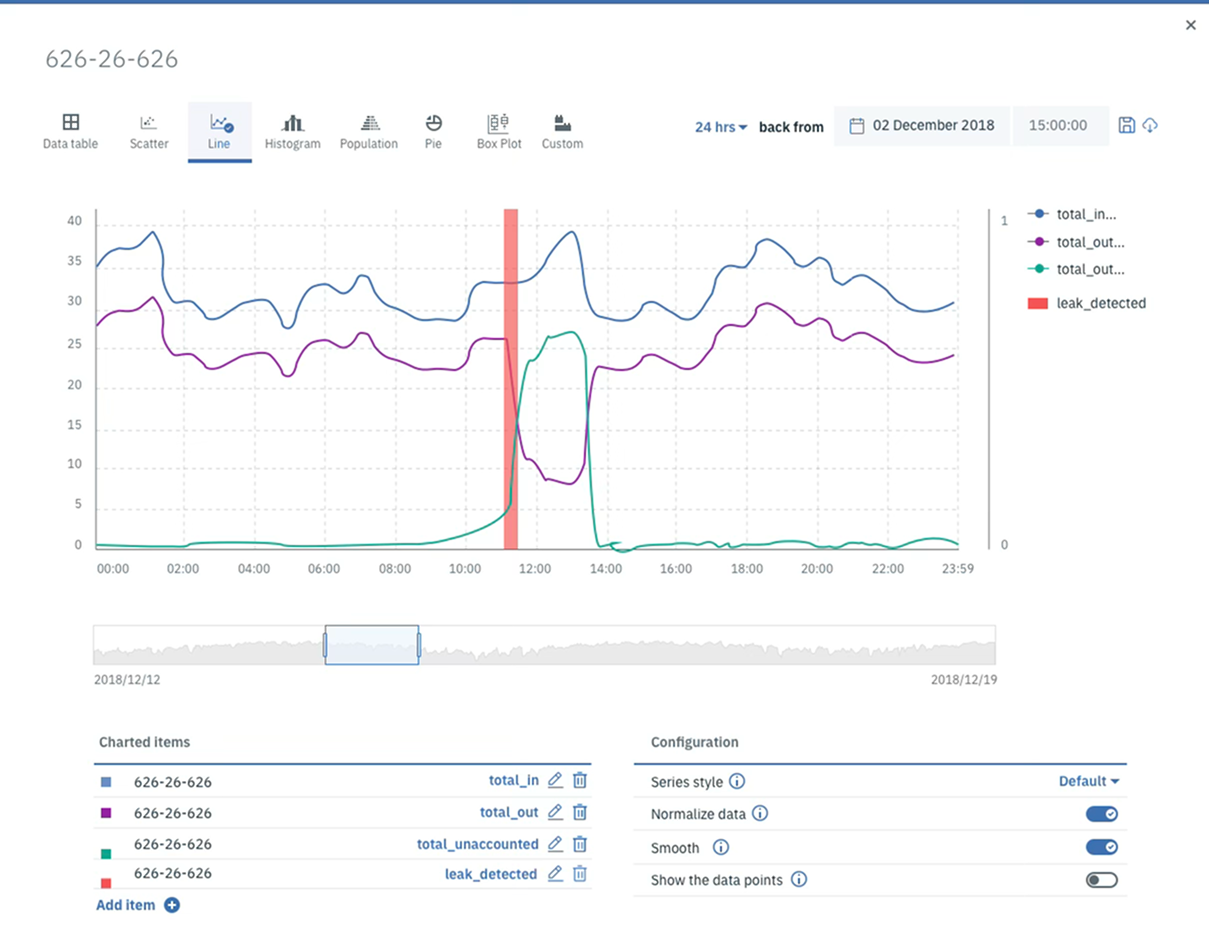Edit the leak_detected charted item
Image resolution: width=1209 pixels, height=948 pixels.
(556, 874)
